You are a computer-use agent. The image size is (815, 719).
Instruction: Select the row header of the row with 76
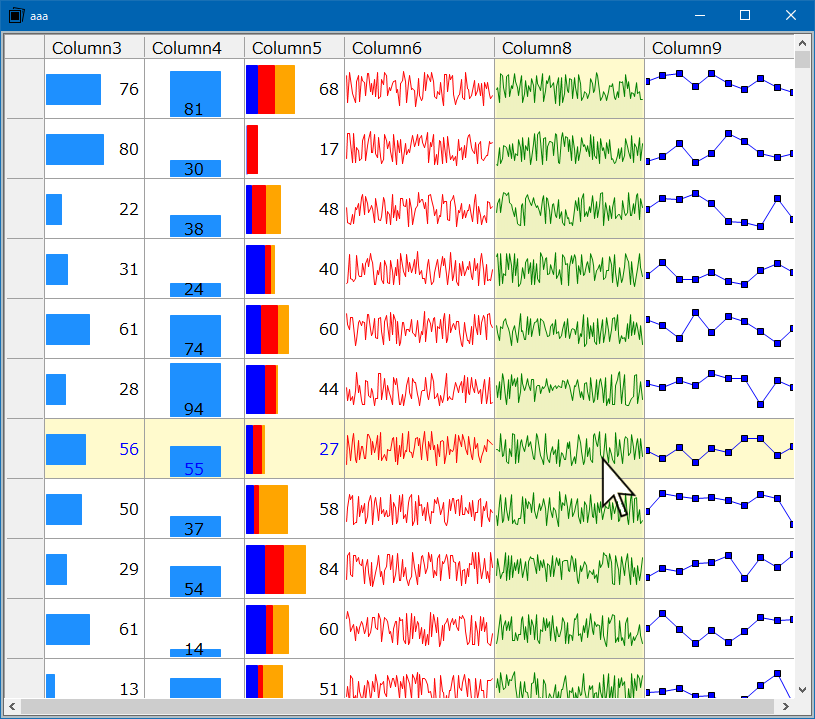(24, 89)
